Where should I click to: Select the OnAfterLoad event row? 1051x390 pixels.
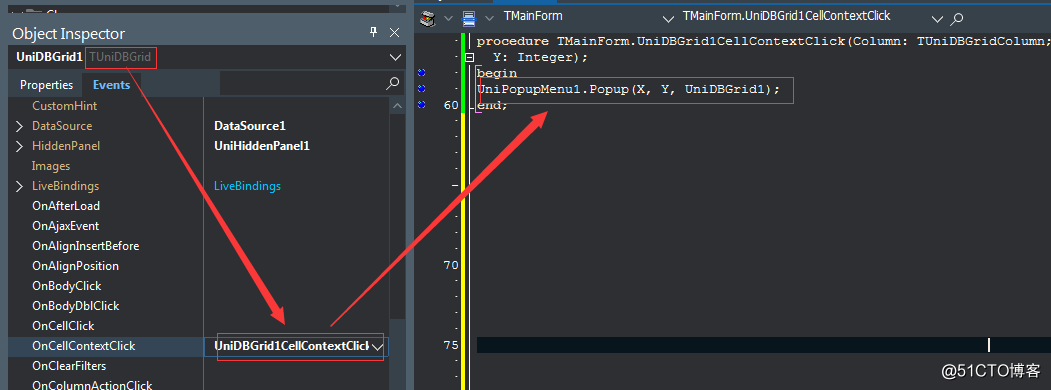[198, 206]
